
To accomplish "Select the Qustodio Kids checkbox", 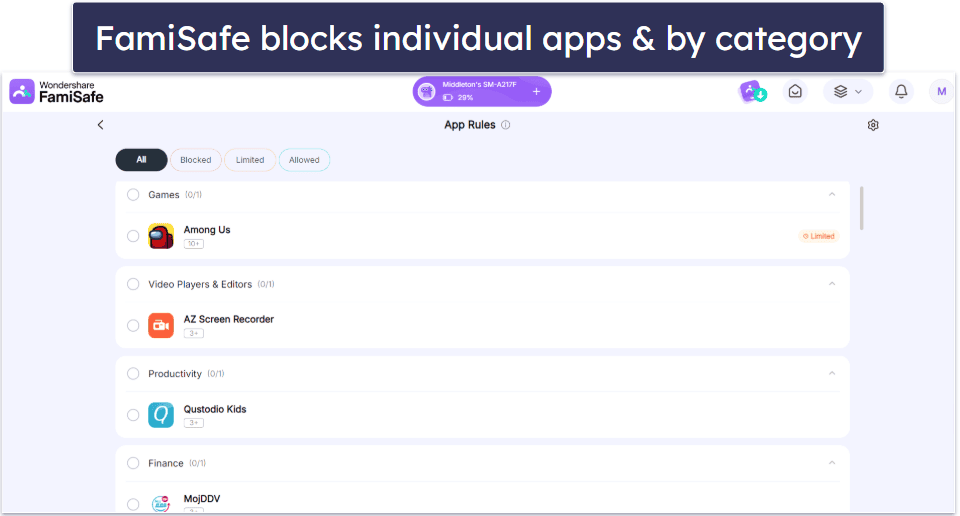I will [133, 415].
